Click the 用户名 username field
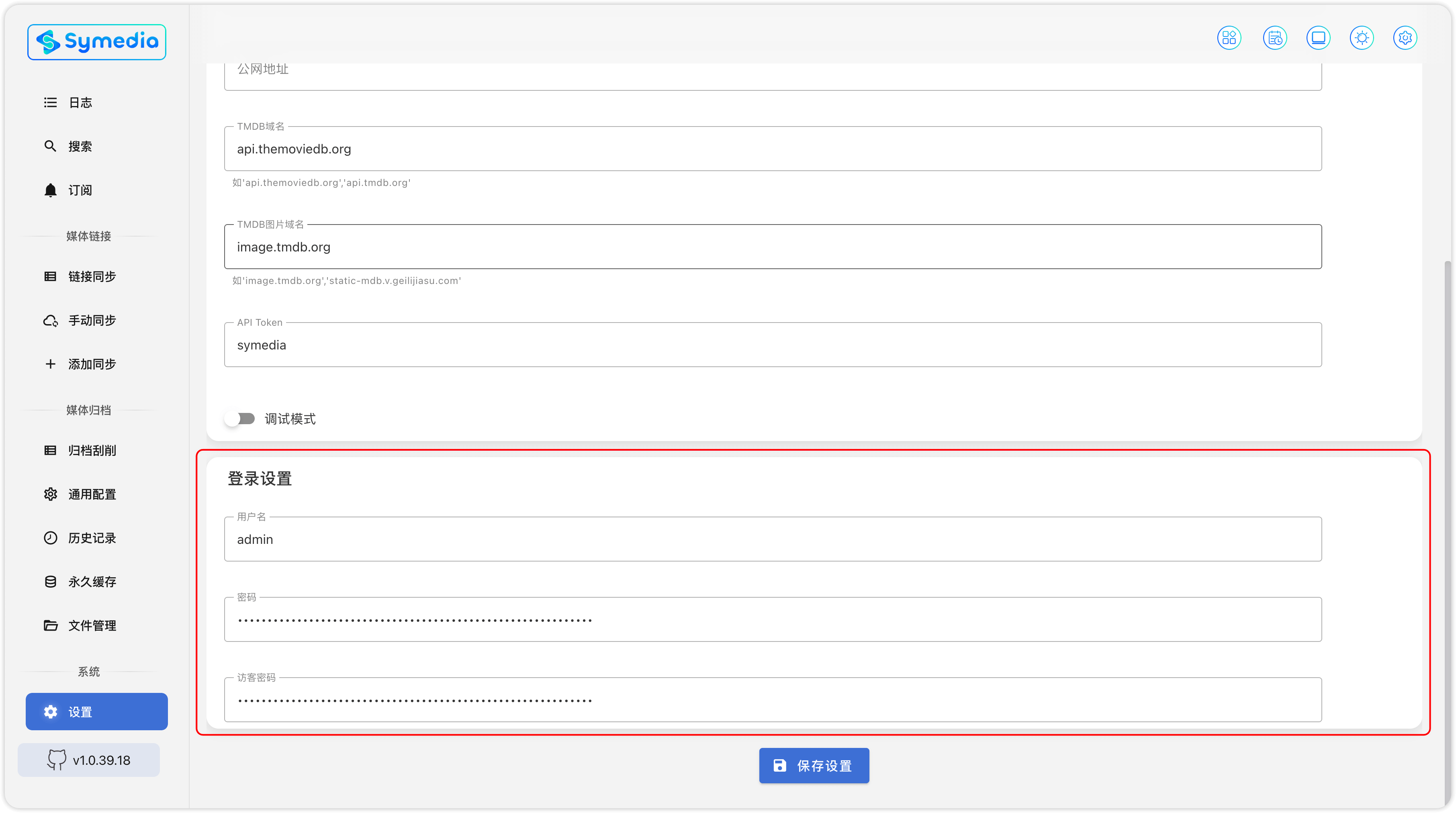The height and width of the screenshot is (813, 1456). [x=772, y=539]
